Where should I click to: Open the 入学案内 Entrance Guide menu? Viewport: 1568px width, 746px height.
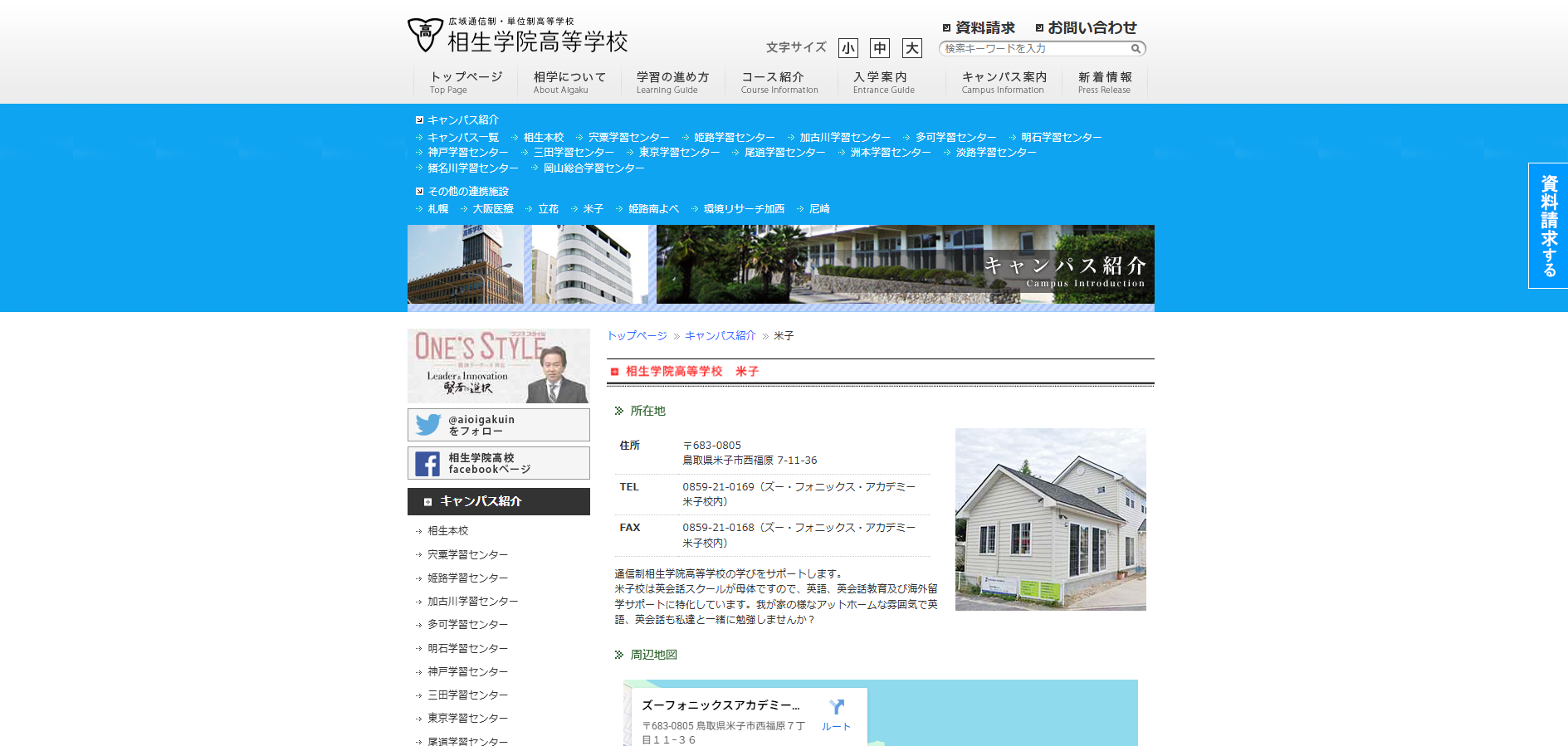pos(883,82)
